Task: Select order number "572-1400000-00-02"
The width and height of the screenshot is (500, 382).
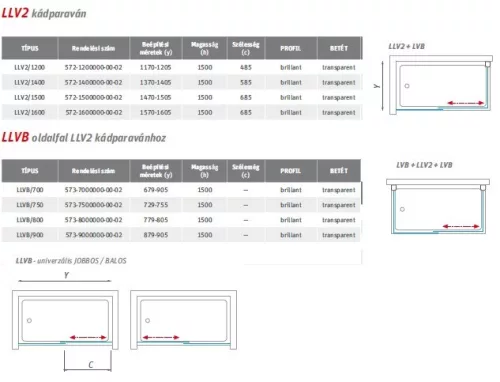Action: click(x=93, y=82)
